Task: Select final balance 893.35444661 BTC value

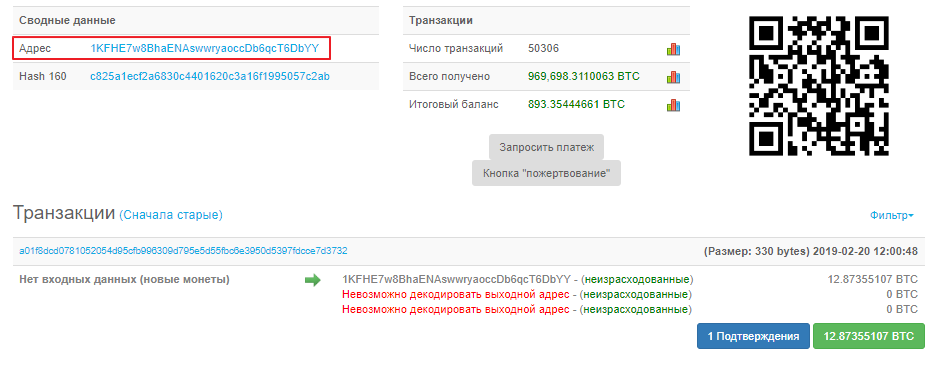Action: (576, 104)
